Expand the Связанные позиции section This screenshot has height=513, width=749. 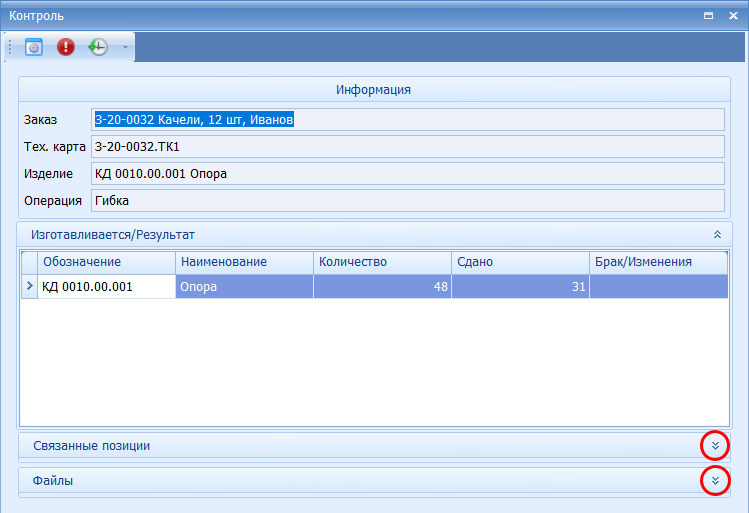pos(715,445)
